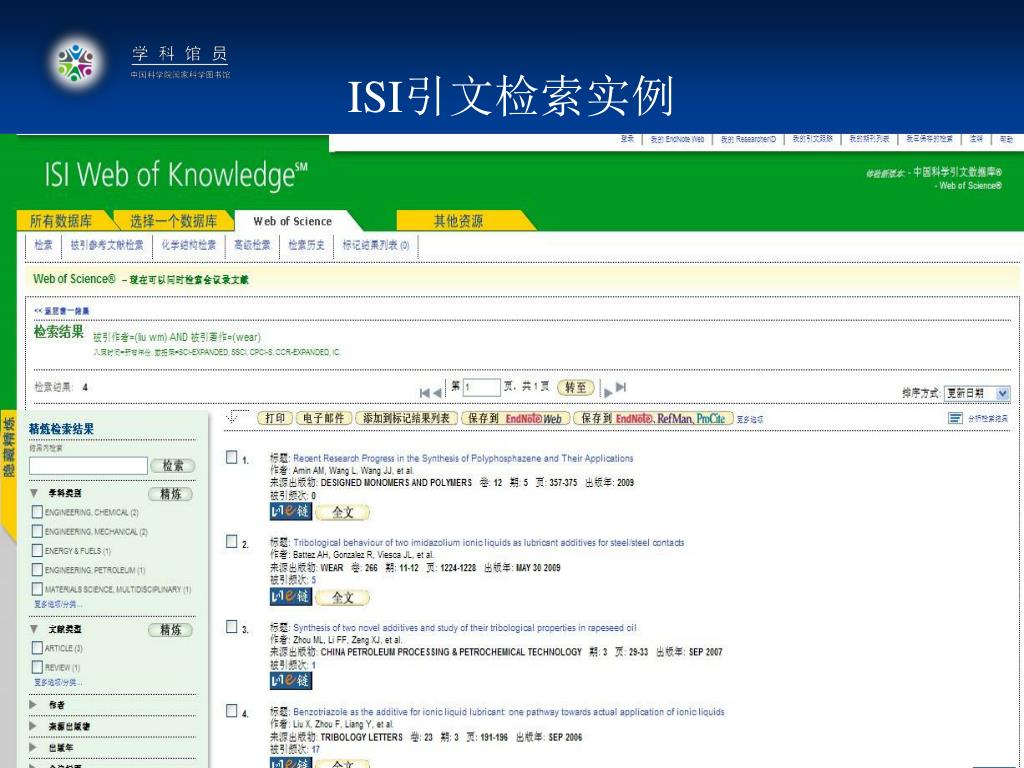
Task: Check the ARTICLE document type
Action: 37,648
